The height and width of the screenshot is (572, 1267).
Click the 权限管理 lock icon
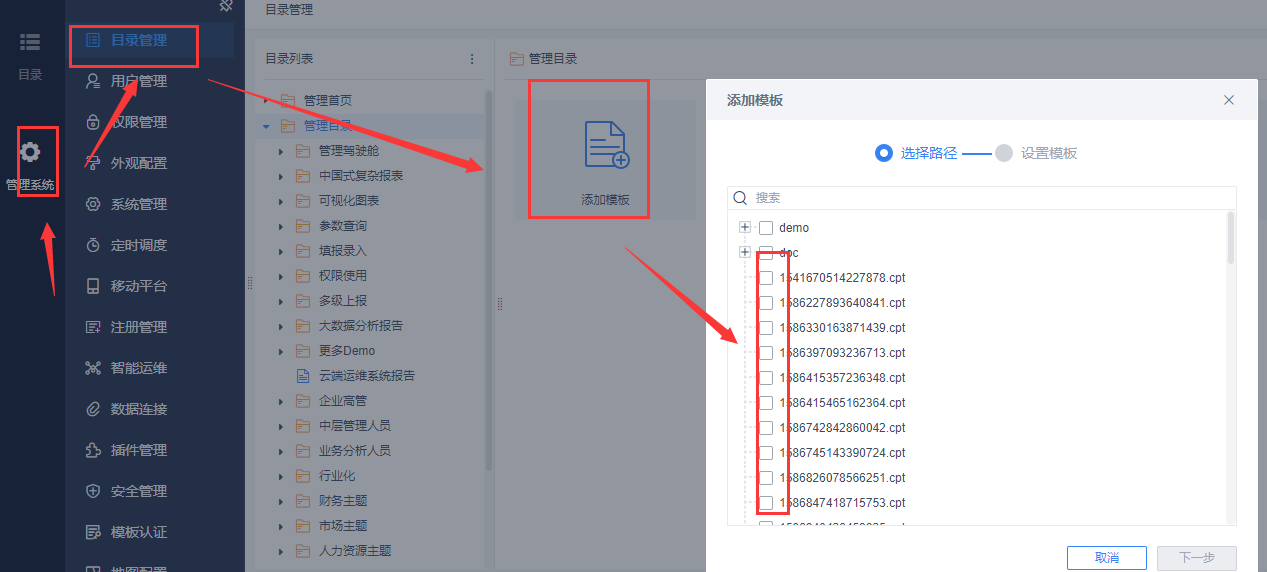93,122
